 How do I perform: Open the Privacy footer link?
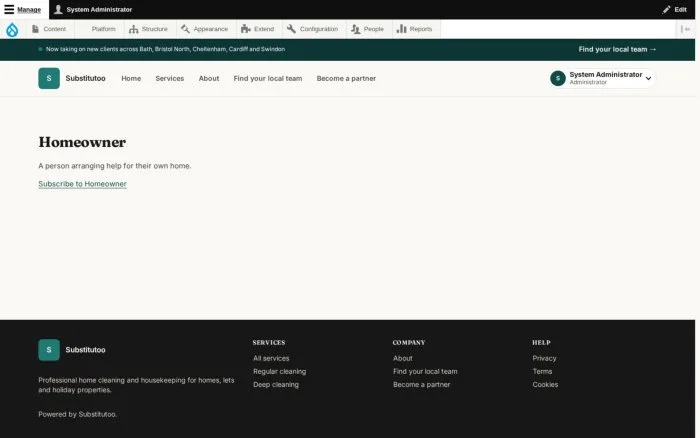tap(544, 359)
